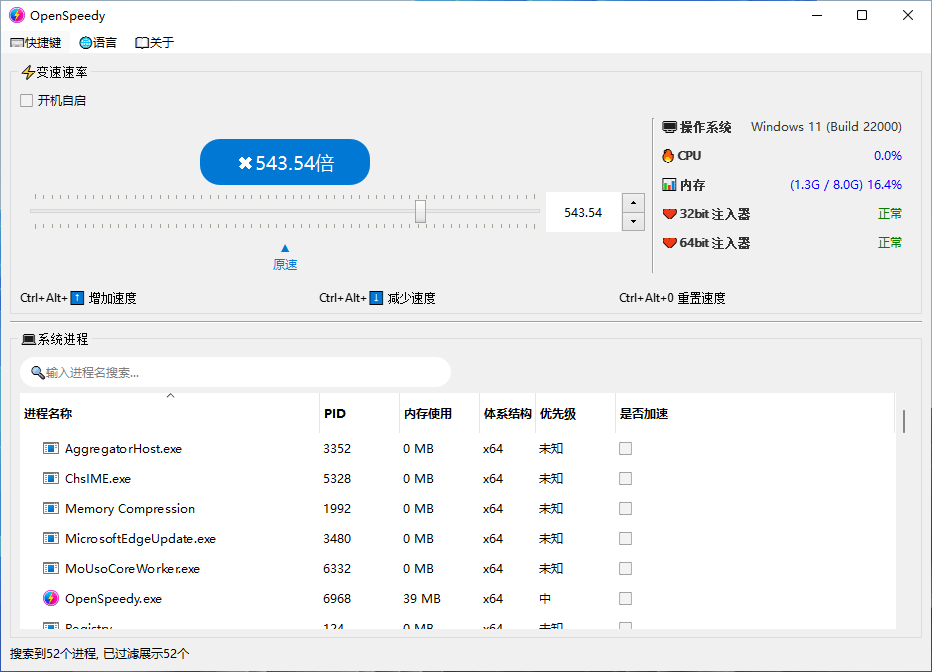Click the 16.4% memory usage value
This screenshot has width=932, height=672.
tap(884, 185)
